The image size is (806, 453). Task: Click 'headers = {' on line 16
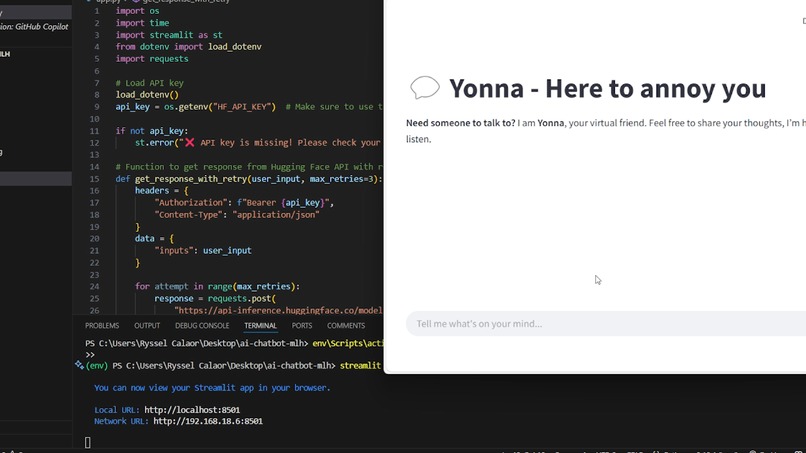pos(162,190)
